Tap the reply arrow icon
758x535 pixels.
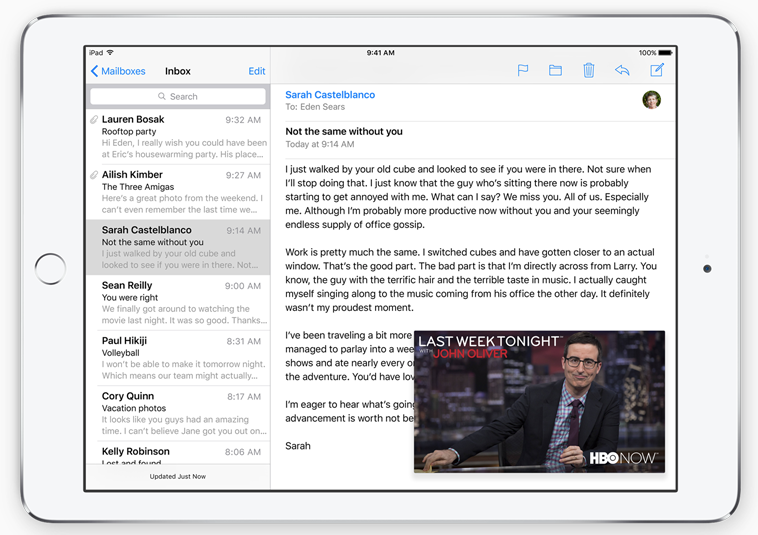pyautogui.click(x=622, y=70)
